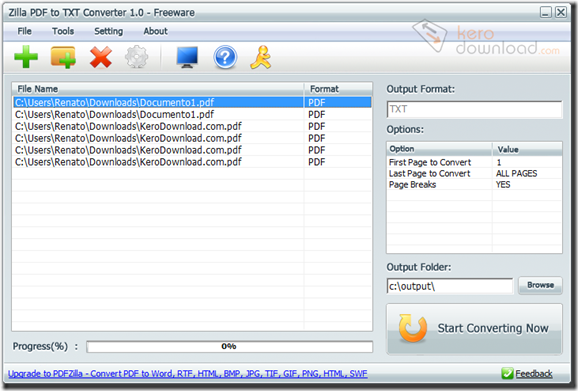Open the About menu
The image size is (578, 391).
tap(156, 31)
